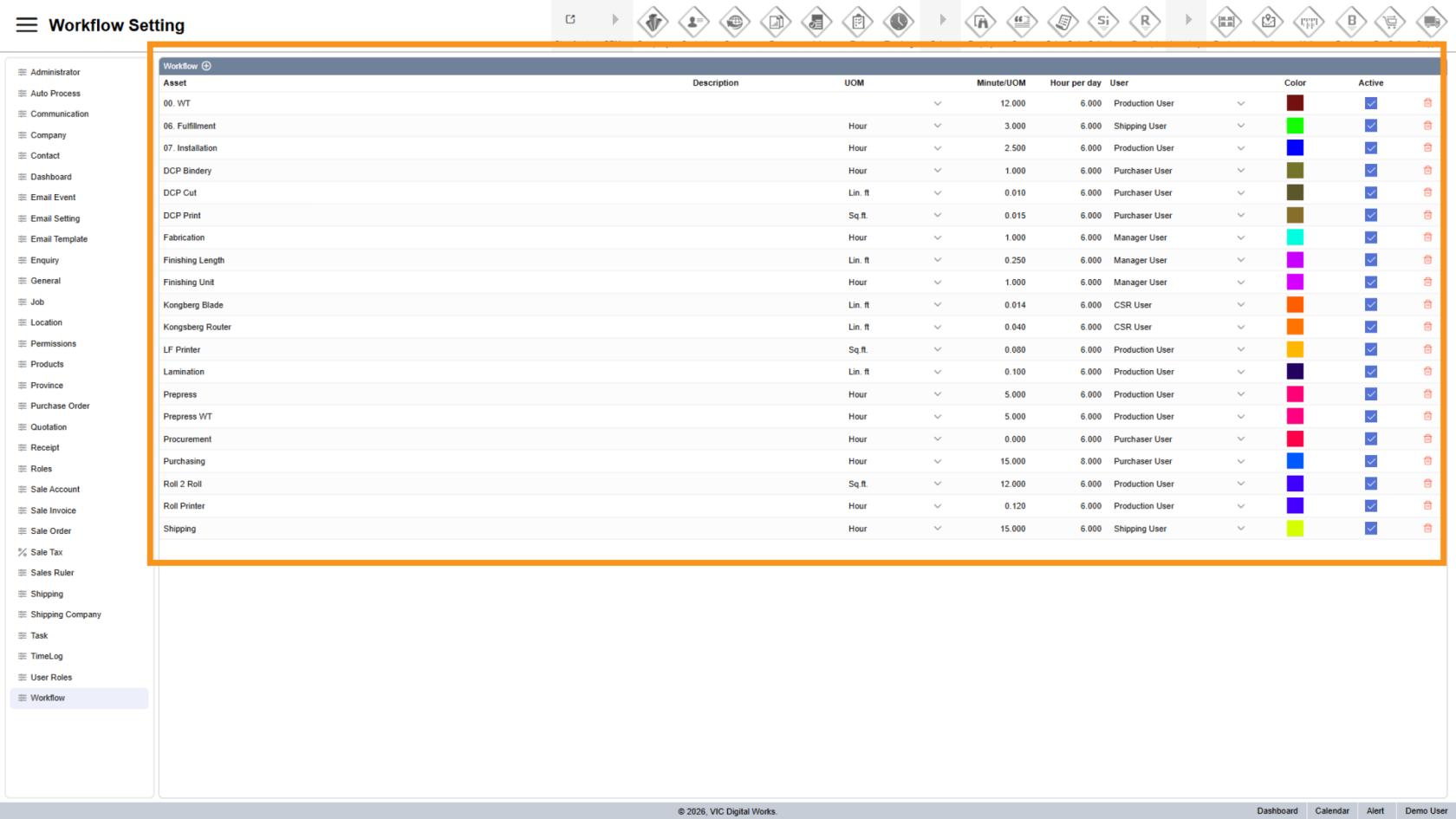Open the Si sale invoice icon

point(1103,22)
